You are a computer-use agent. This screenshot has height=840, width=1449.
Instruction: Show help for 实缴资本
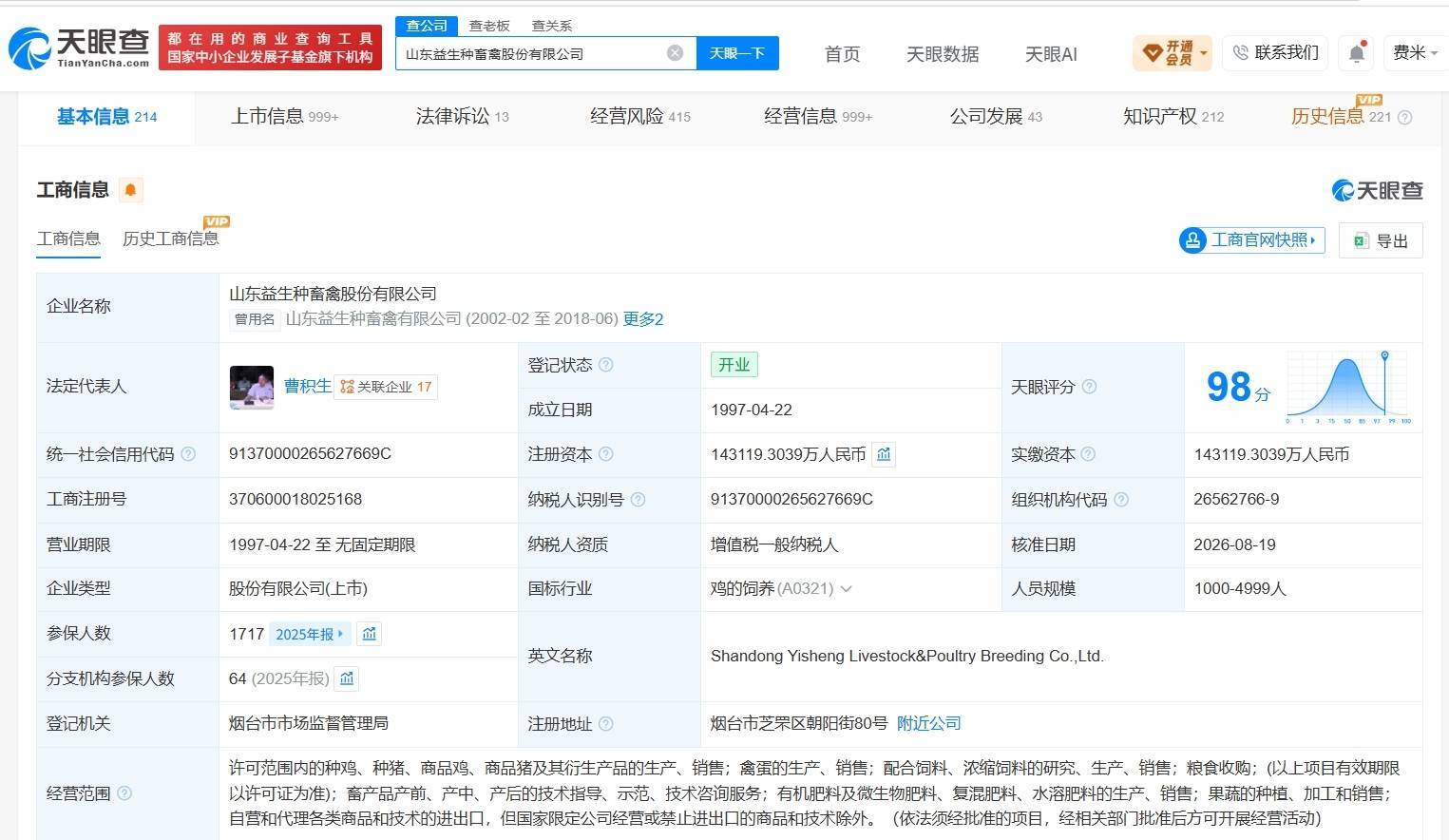1088,454
